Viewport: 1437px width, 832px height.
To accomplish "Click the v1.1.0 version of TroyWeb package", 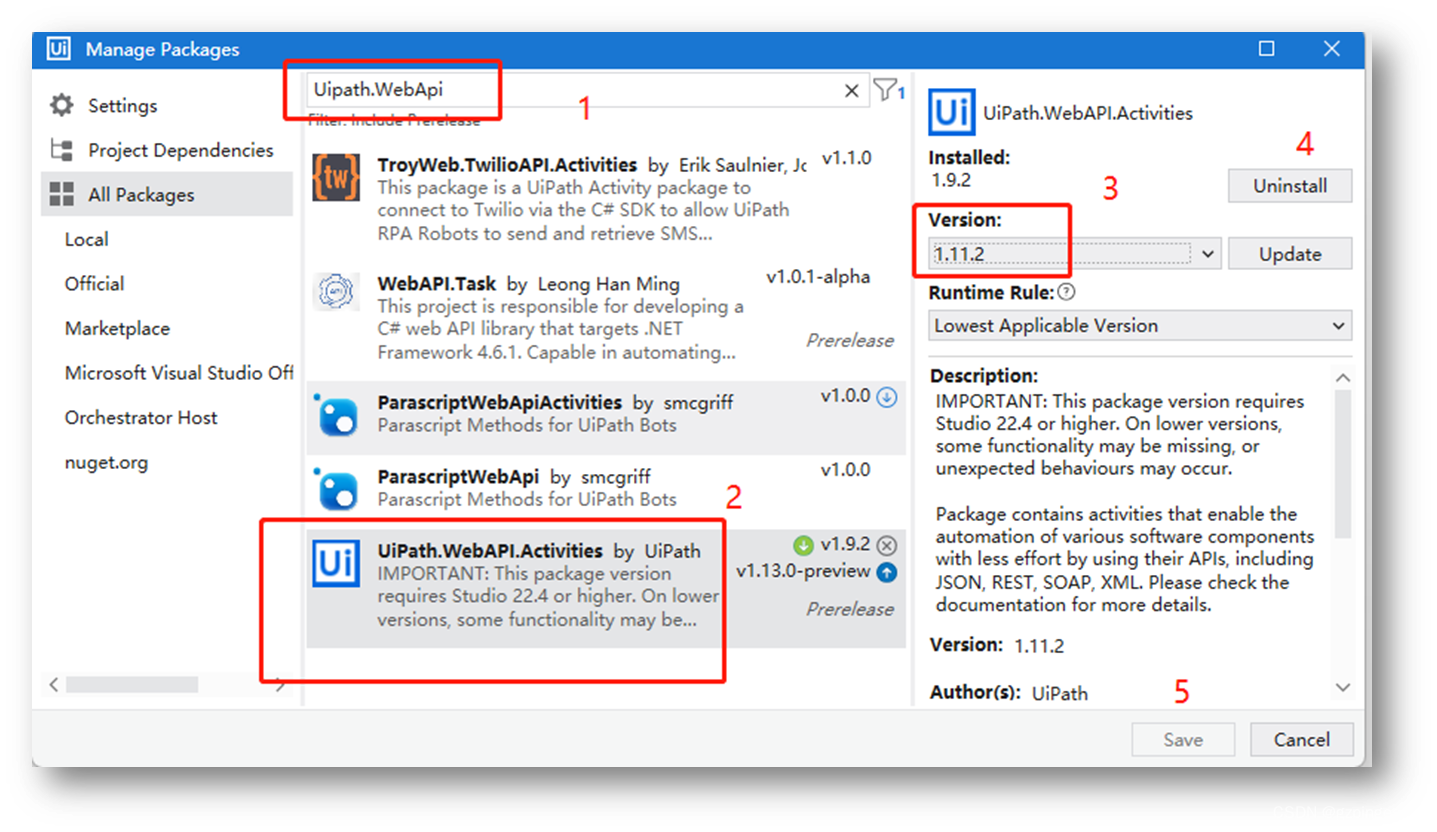I will point(847,158).
